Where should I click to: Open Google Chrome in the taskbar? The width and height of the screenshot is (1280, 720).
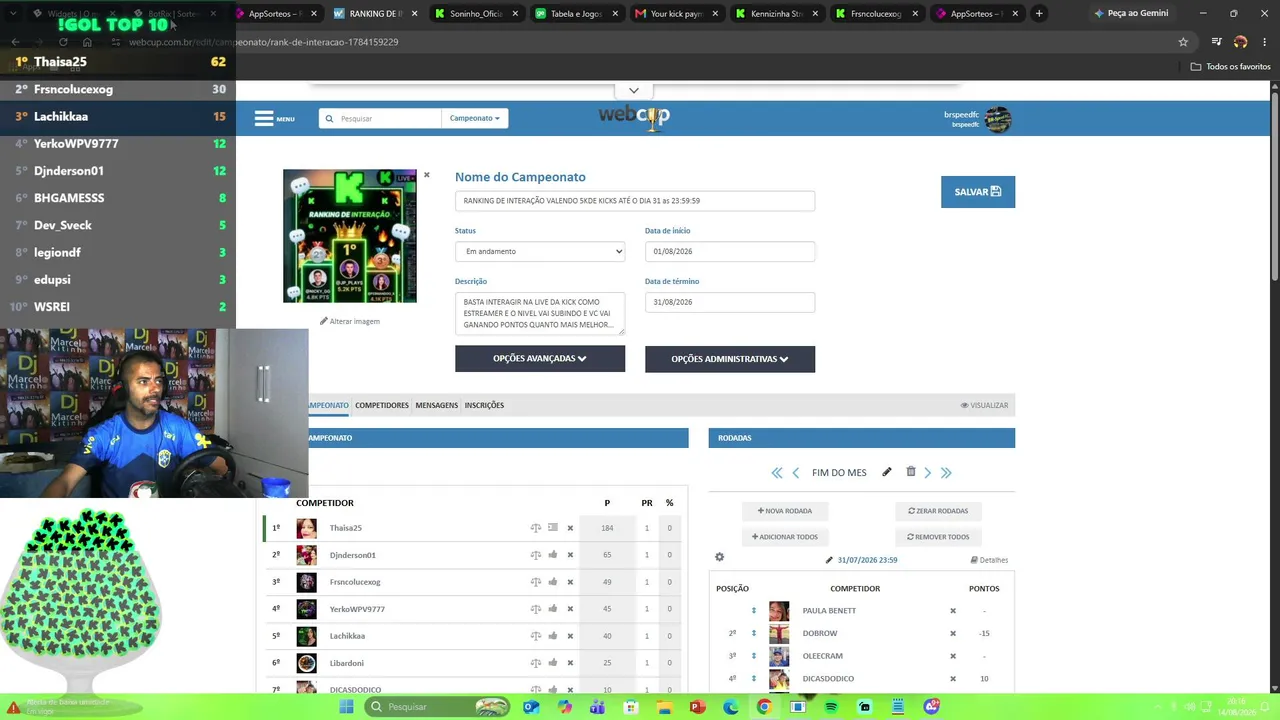pos(764,707)
